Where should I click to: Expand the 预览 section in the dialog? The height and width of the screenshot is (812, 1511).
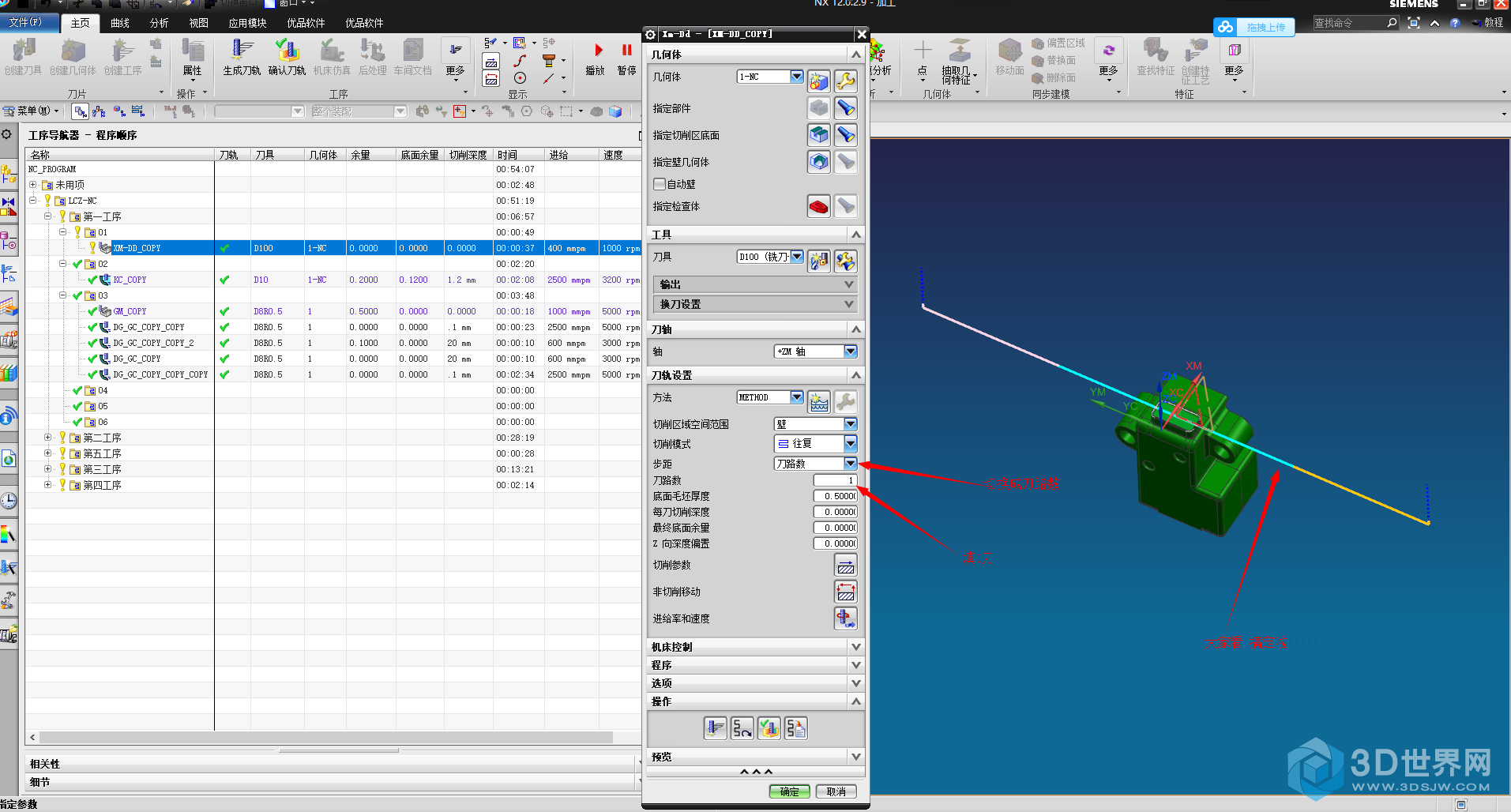point(756,757)
